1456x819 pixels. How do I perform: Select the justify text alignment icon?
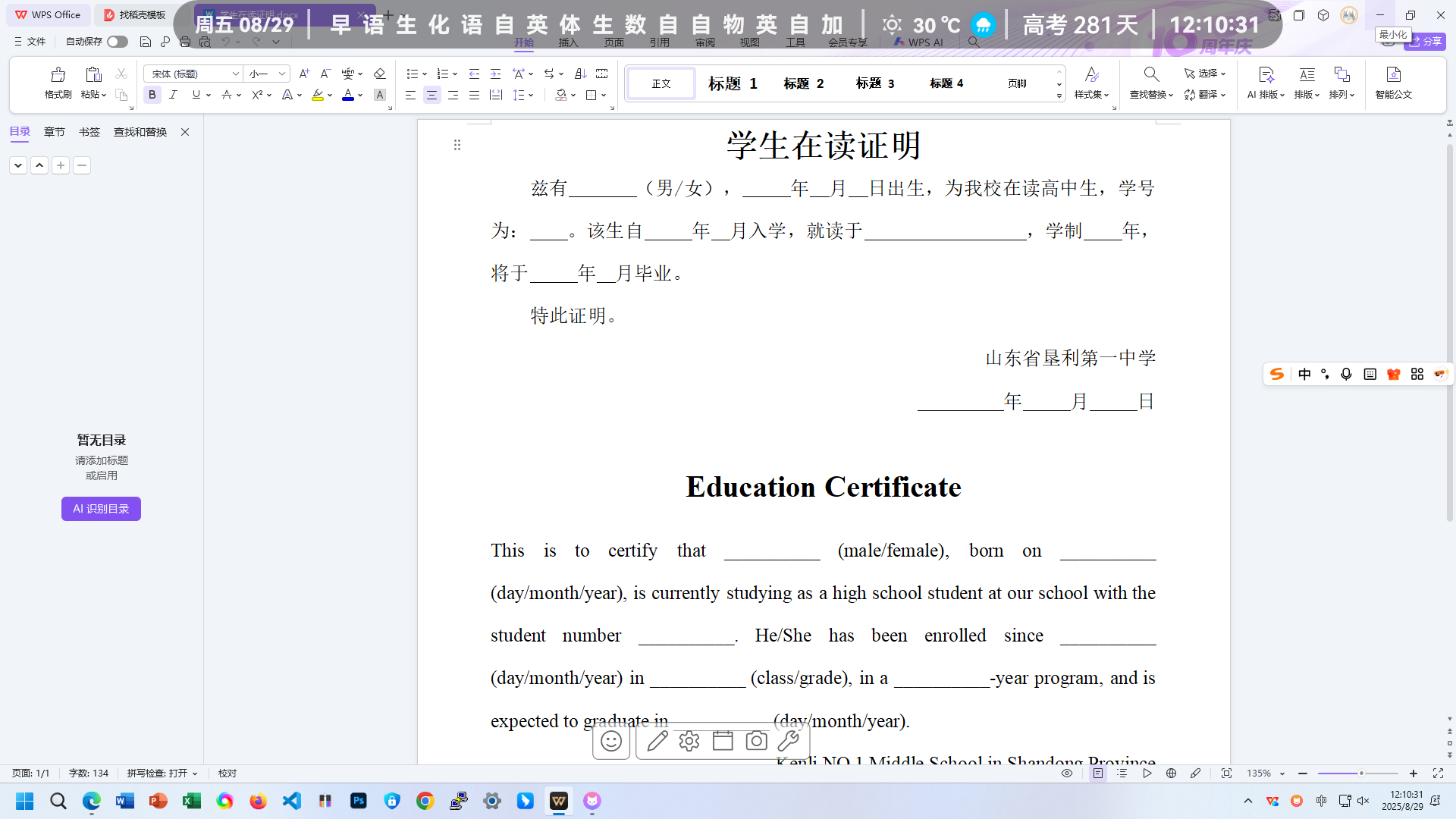click(x=474, y=96)
